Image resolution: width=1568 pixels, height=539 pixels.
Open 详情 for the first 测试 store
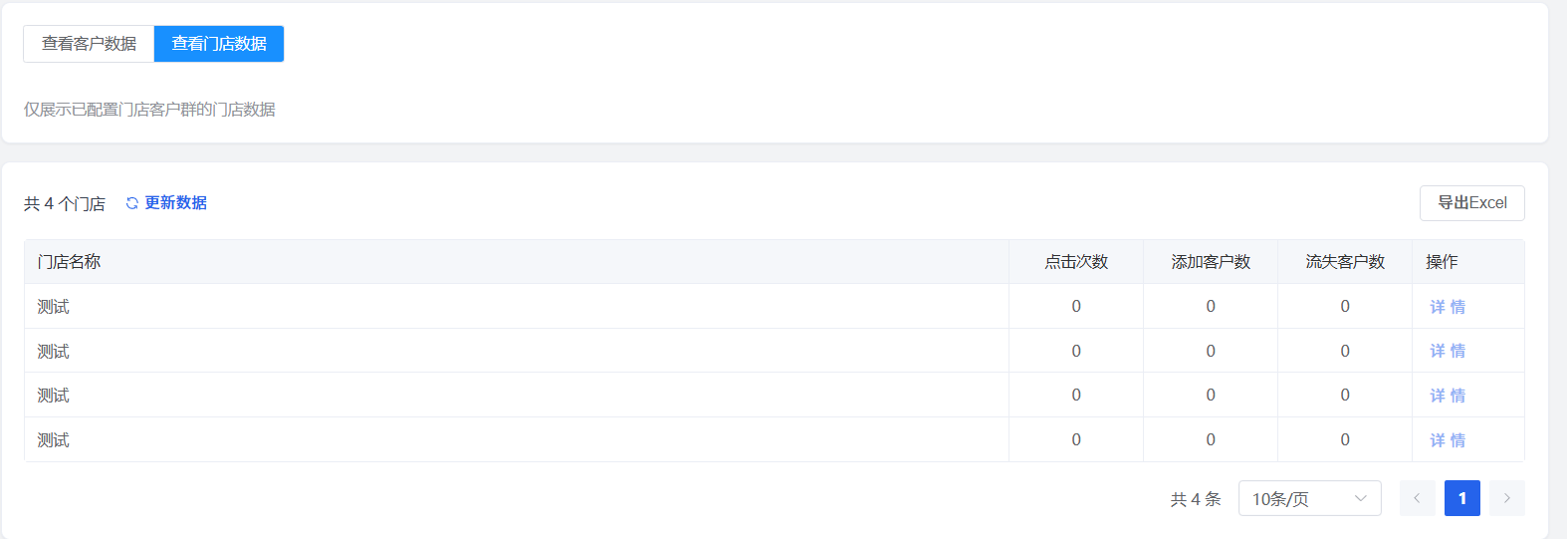1448,307
